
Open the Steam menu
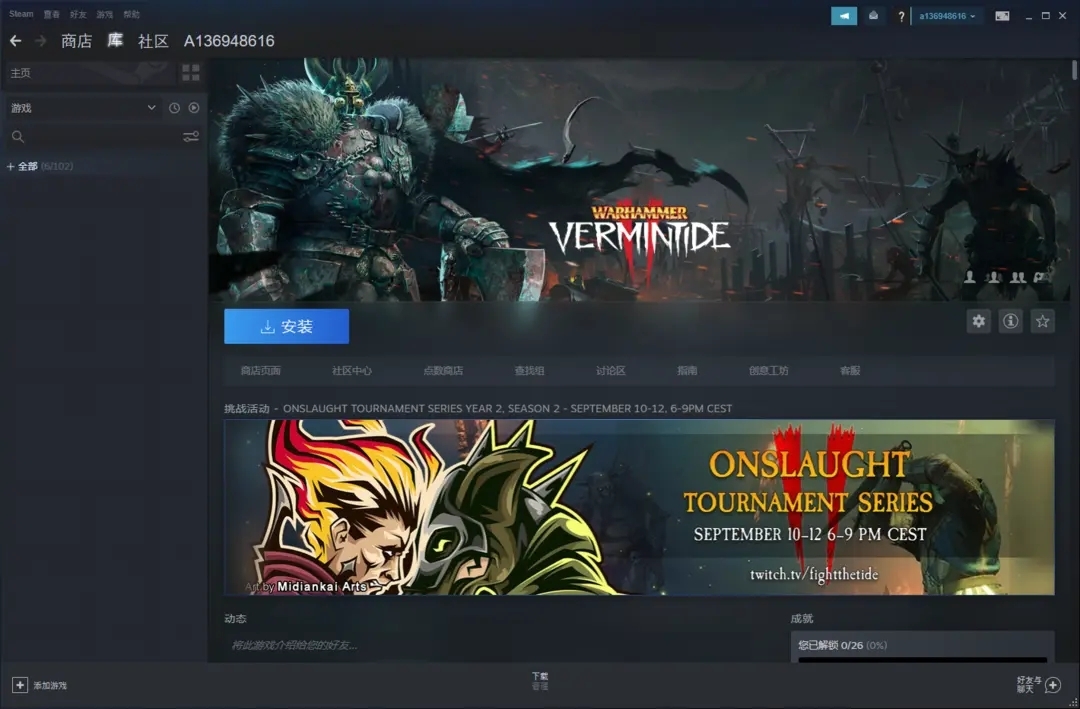[21, 14]
